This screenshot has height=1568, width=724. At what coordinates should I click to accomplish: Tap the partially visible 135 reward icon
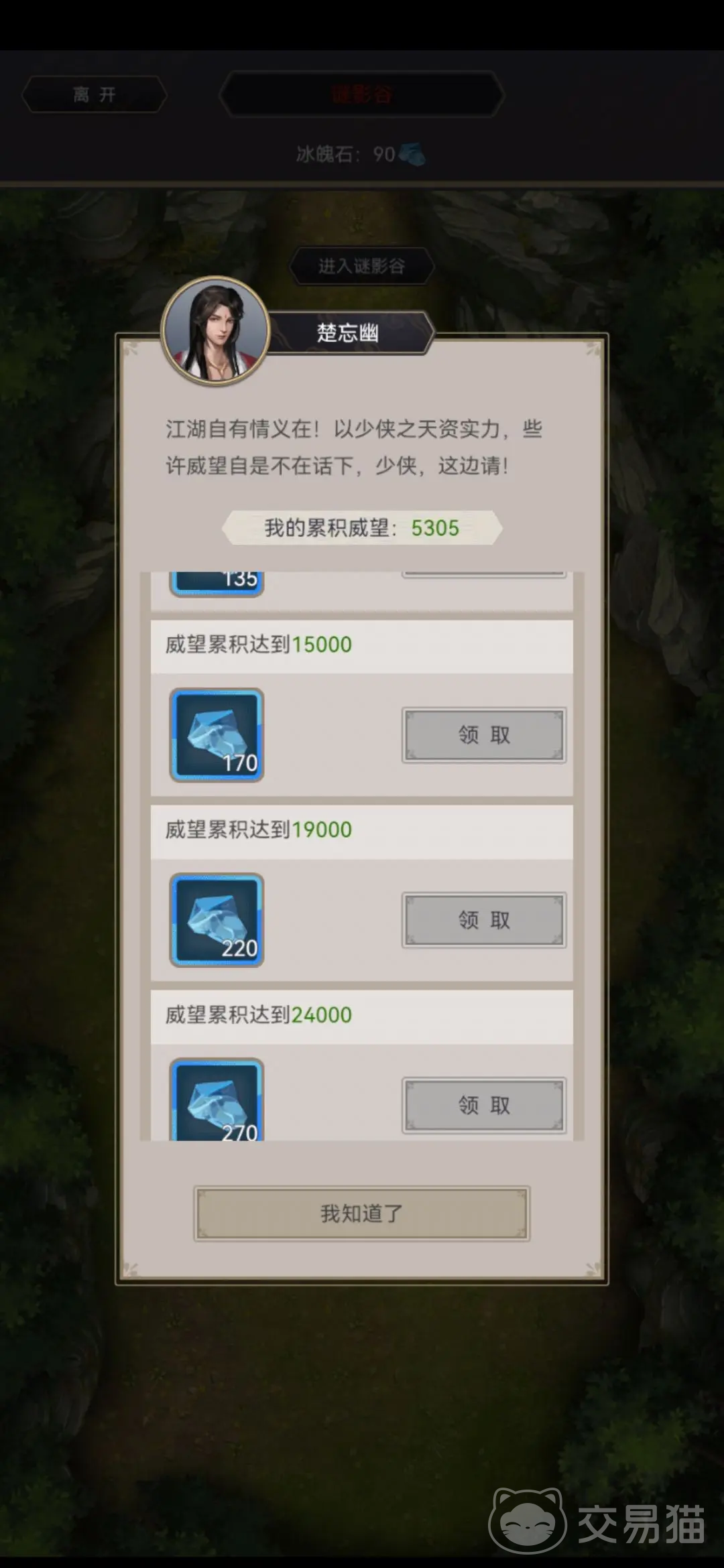[x=217, y=584]
